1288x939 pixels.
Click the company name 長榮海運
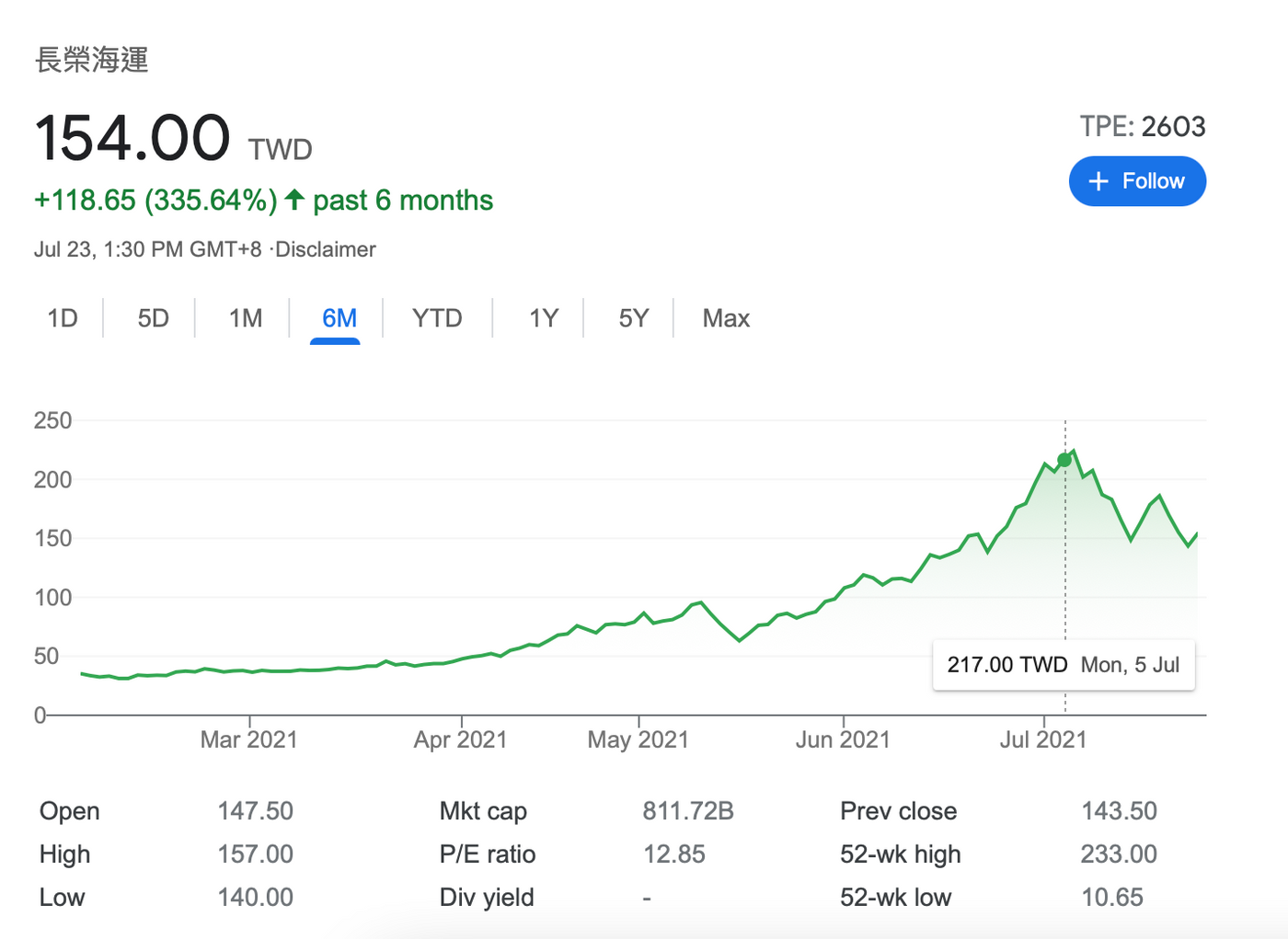[x=92, y=60]
